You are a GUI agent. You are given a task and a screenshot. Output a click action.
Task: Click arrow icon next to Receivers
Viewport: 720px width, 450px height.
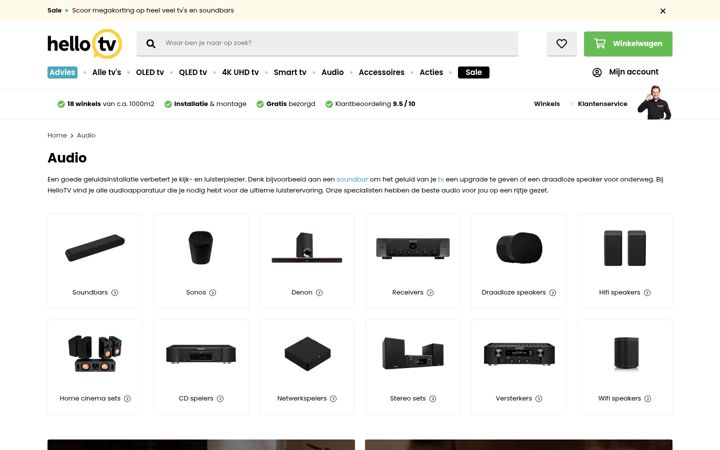[x=430, y=292]
